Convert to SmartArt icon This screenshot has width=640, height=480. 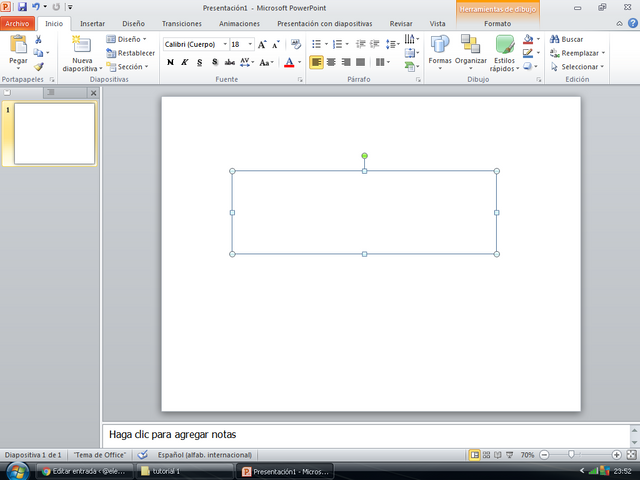click(x=411, y=66)
